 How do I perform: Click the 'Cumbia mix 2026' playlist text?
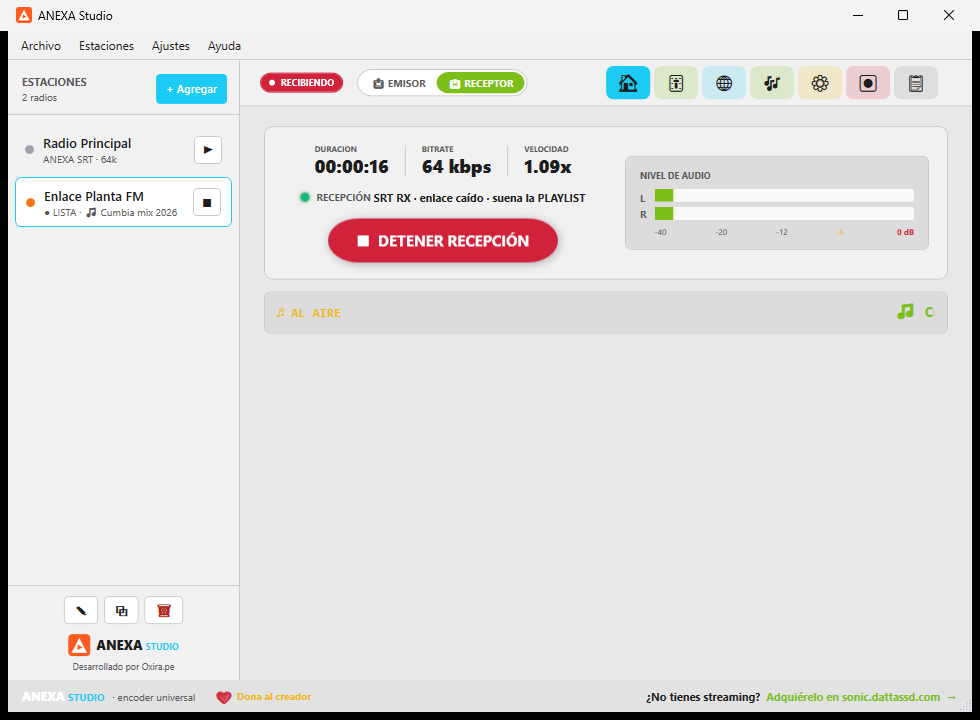click(139, 212)
